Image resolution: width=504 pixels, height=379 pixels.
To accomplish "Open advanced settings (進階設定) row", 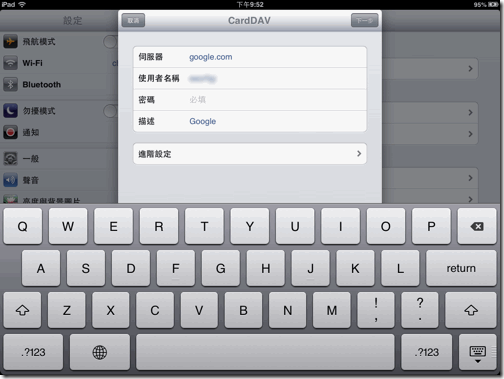I will (250, 154).
